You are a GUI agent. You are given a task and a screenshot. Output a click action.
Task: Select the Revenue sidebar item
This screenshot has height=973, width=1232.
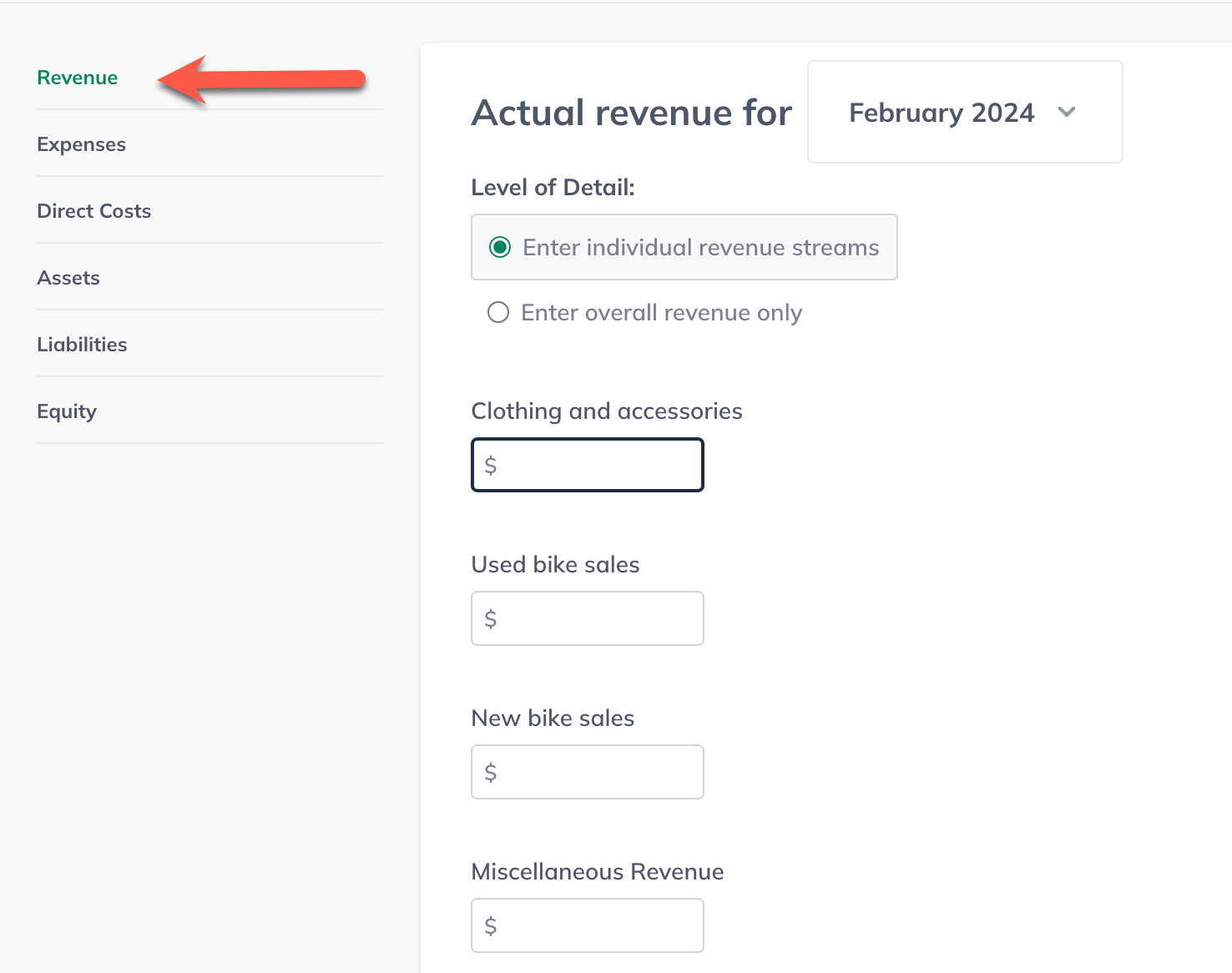click(x=77, y=77)
